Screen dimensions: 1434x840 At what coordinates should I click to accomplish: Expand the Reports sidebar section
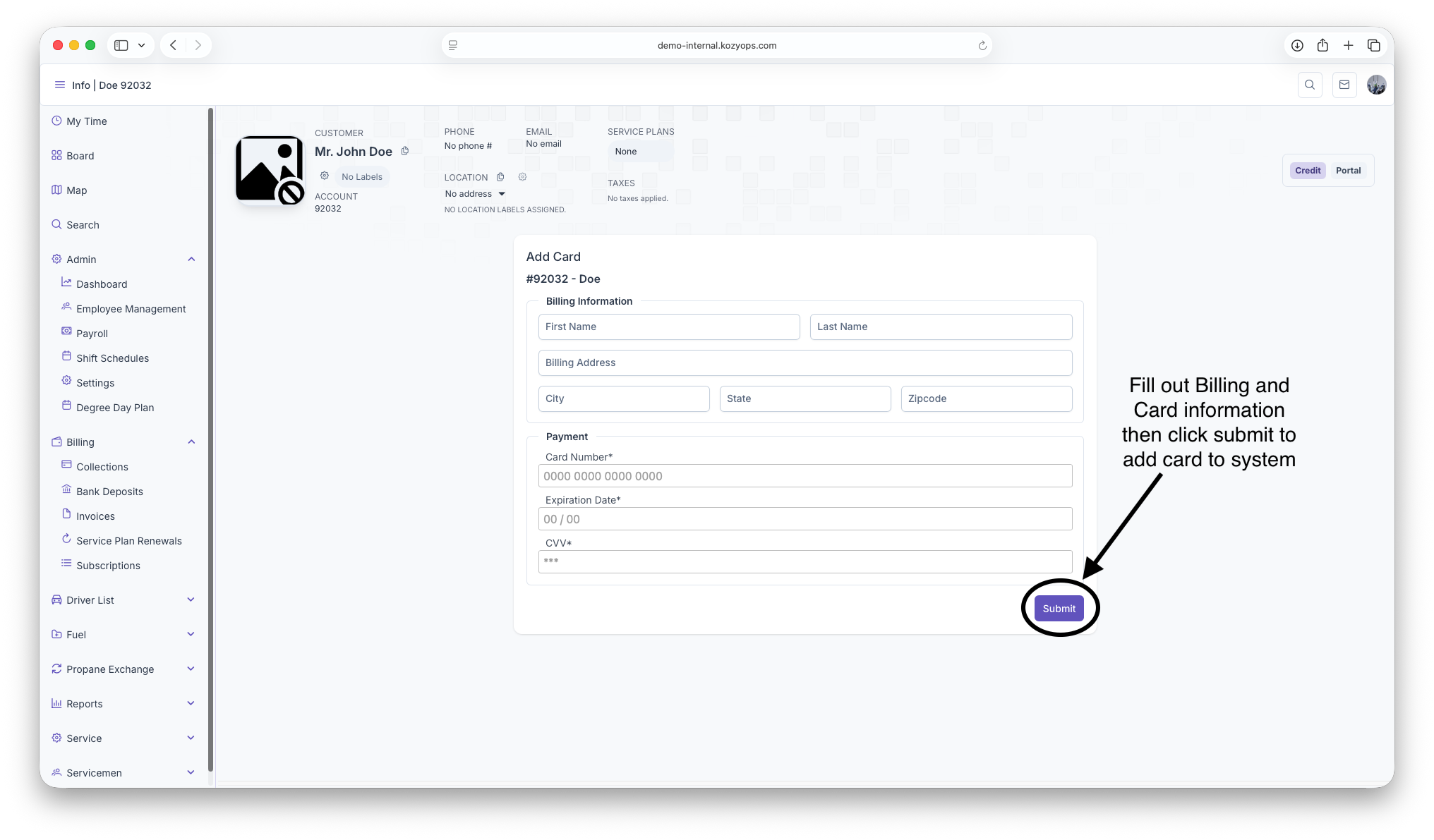tap(191, 703)
